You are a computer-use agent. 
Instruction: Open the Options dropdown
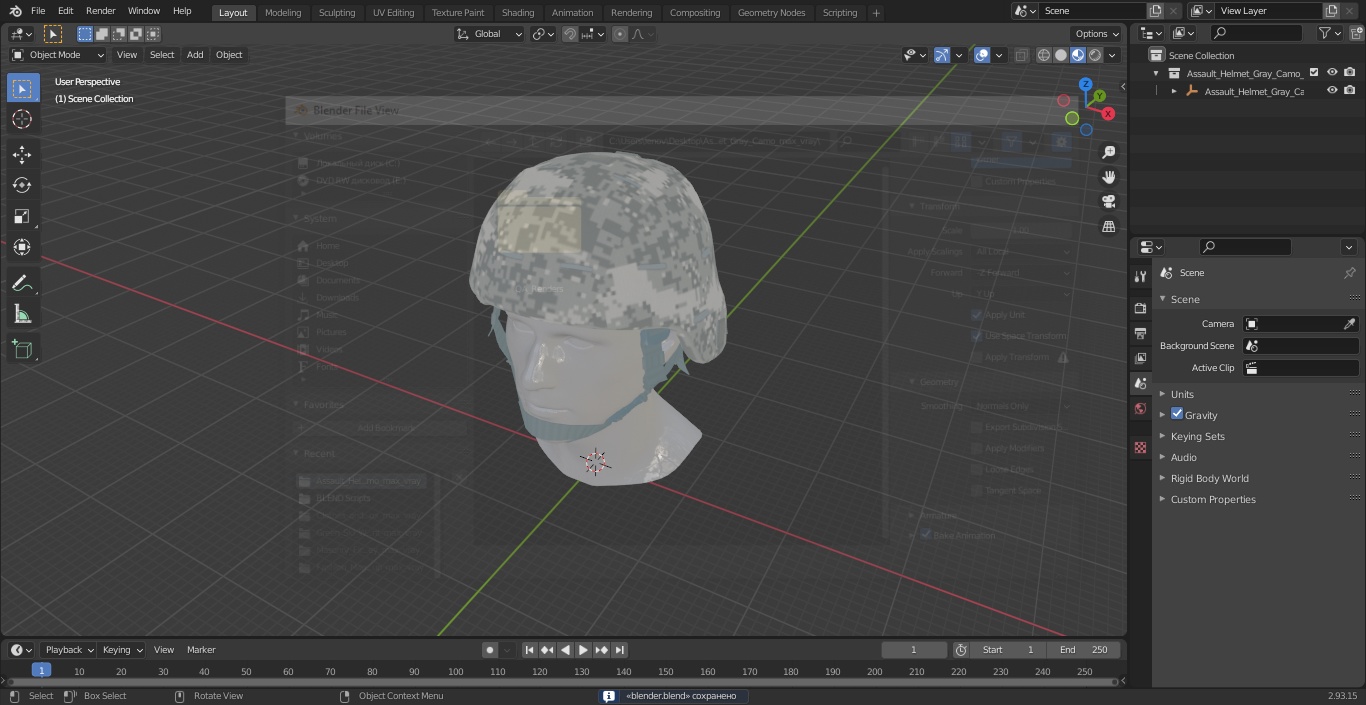click(1097, 34)
